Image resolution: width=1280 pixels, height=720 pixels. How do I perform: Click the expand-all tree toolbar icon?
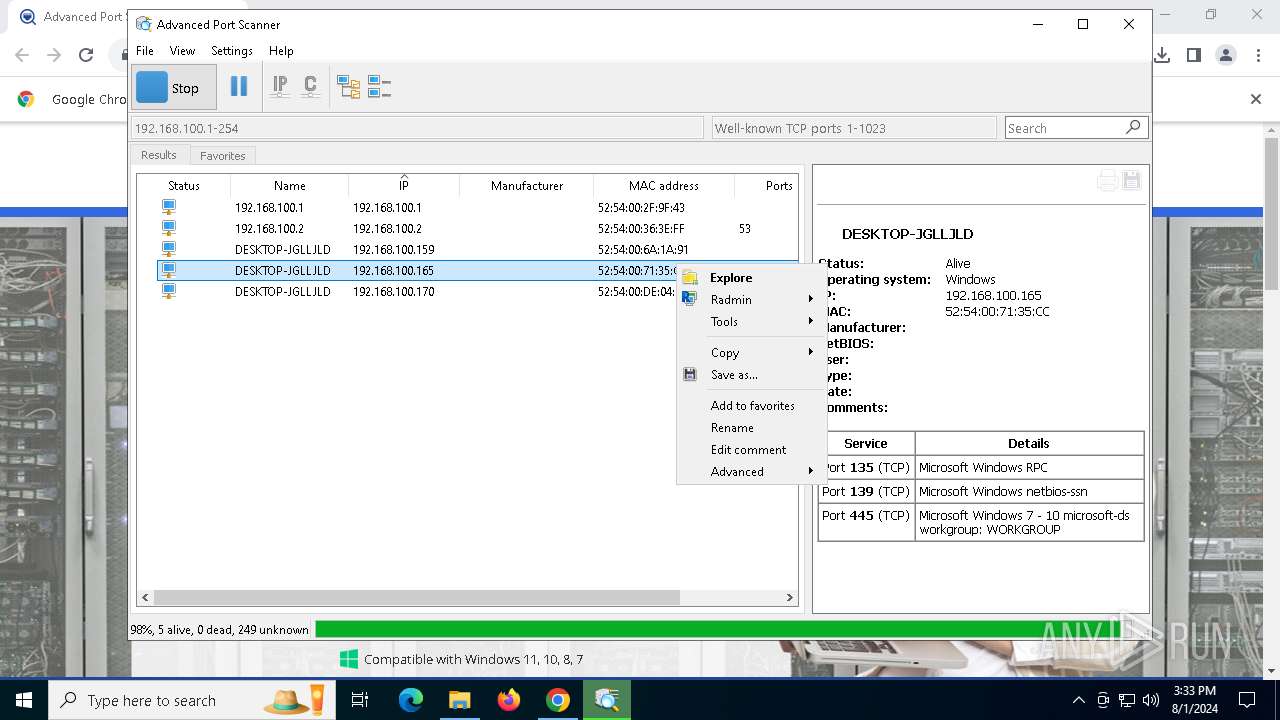point(348,87)
